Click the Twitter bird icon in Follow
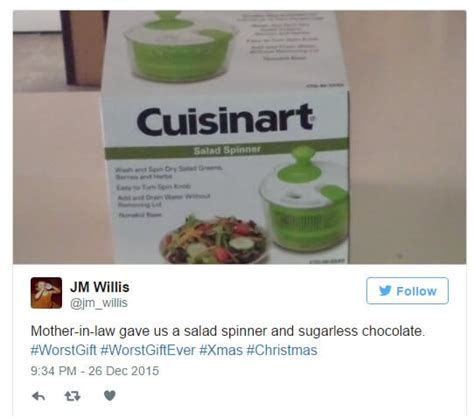The height and width of the screenshot is (418, 474). [x=385, y=291]
